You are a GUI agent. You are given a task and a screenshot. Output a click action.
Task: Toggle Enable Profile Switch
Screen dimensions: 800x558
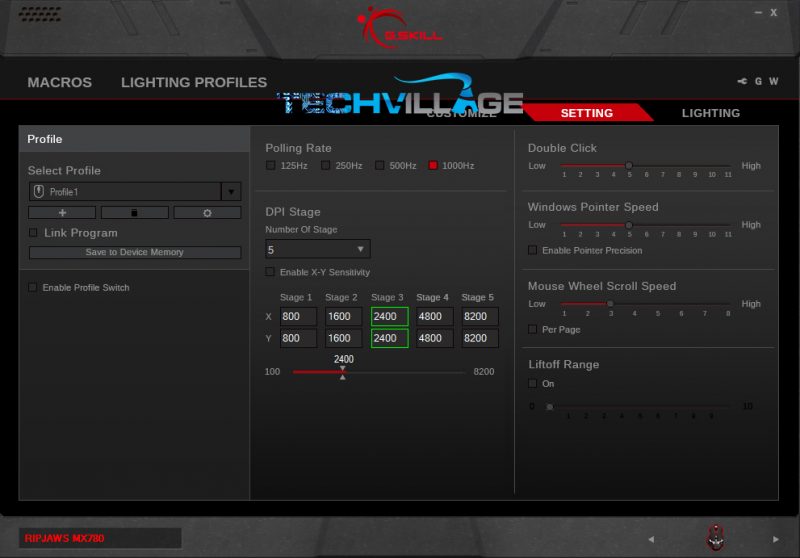33,287
